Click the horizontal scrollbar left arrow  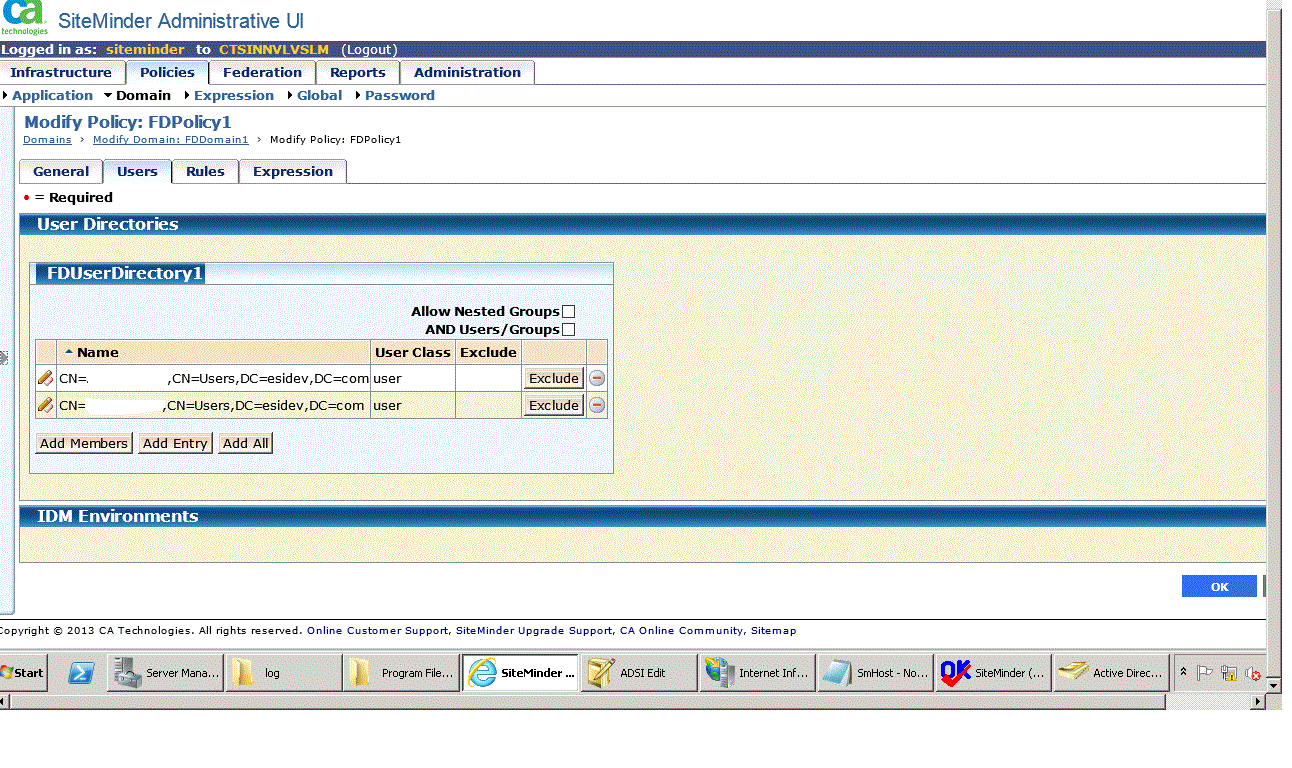(x=4, y=702)
